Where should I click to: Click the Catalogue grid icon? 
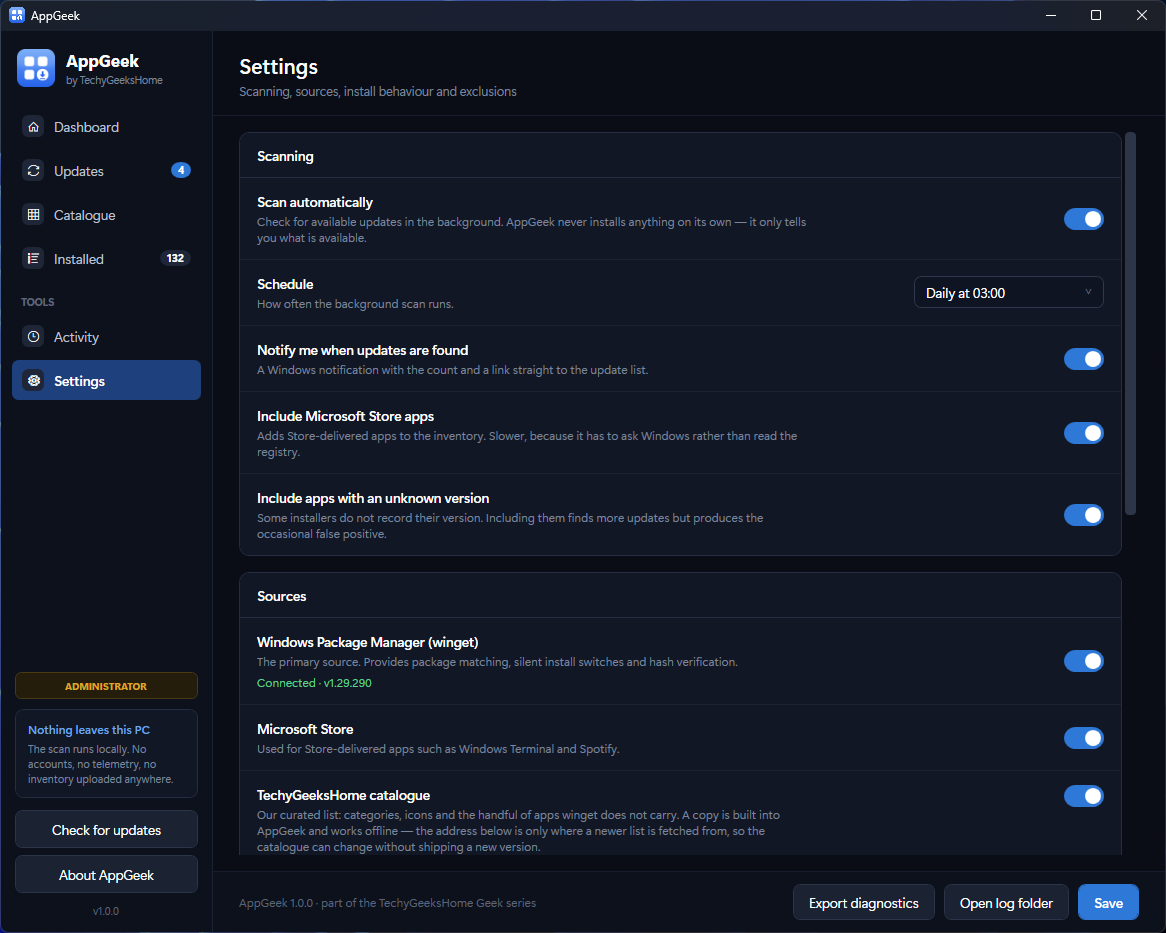click(x=33, y=215)
